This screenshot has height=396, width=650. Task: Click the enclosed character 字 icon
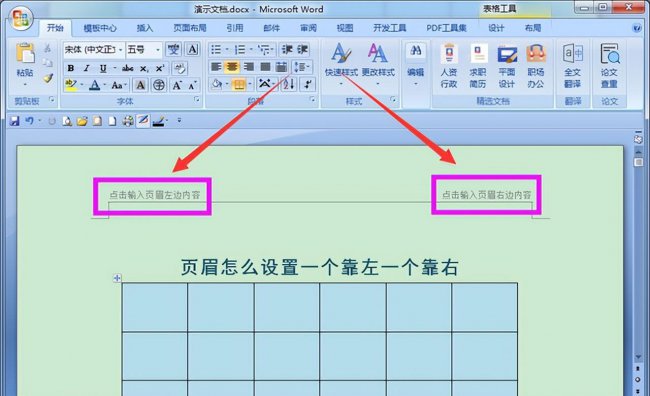pos(159,85)
